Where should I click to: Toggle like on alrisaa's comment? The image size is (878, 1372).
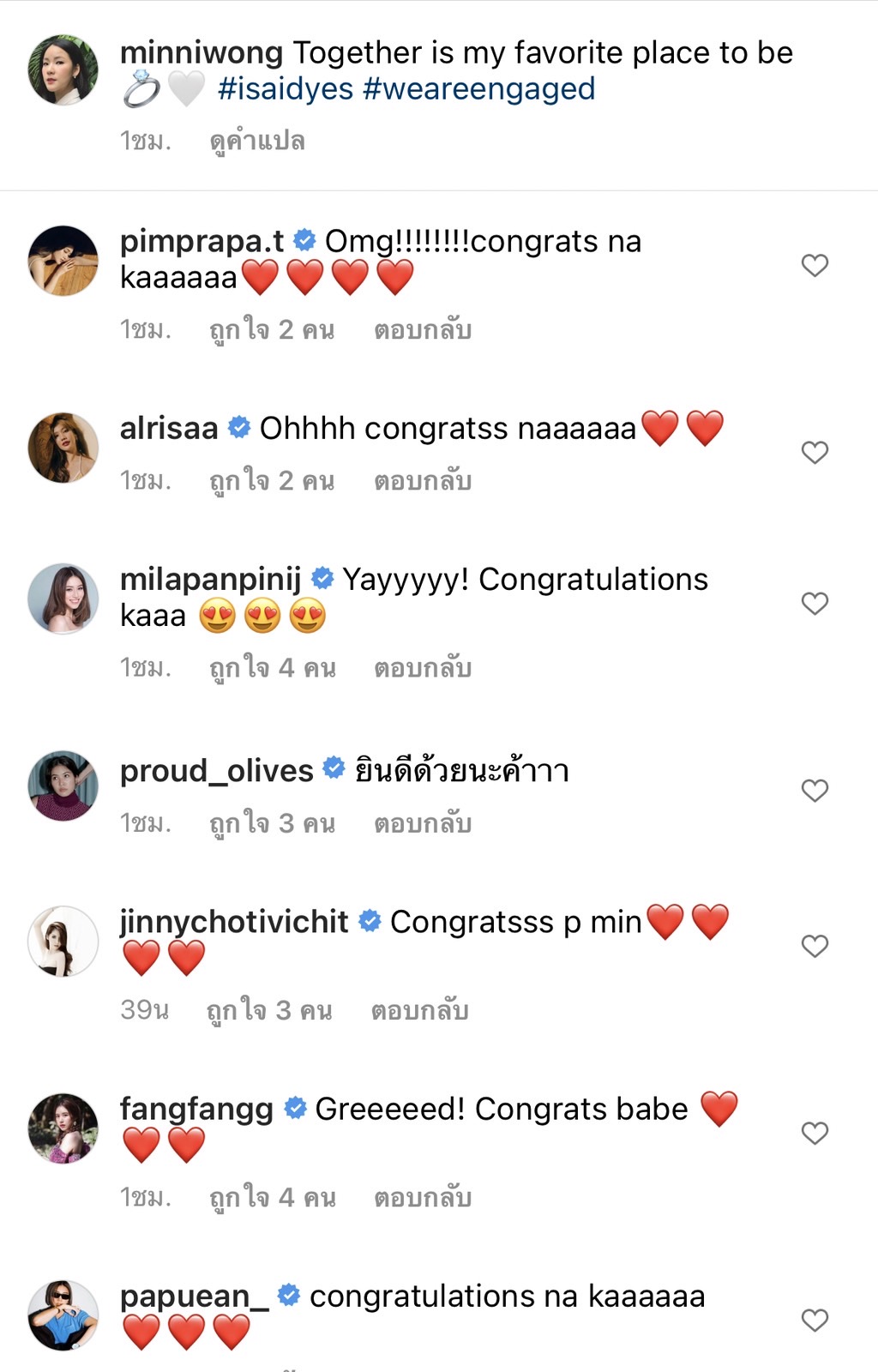click(x=813, y=450)
